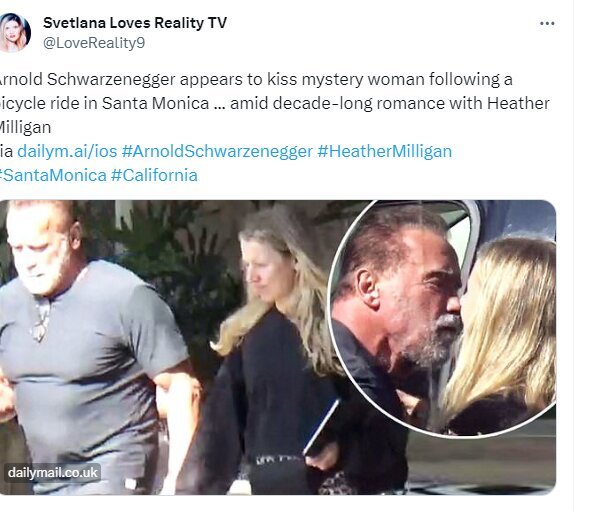Click the words 'Heather' at end of second line
This screenshot has height=511, width=589.
point(518,103)
